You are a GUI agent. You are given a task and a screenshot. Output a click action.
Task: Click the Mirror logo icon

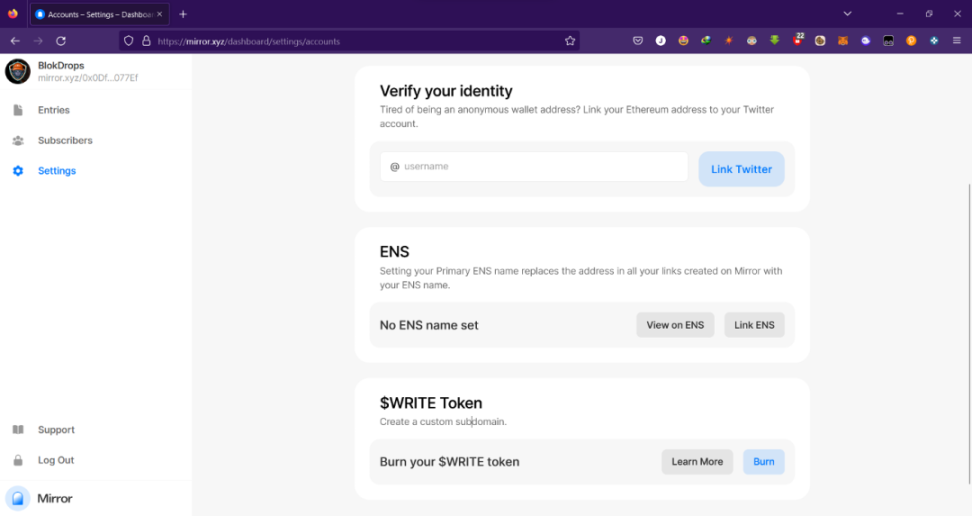pyautogui.click(x=18, y=498)
